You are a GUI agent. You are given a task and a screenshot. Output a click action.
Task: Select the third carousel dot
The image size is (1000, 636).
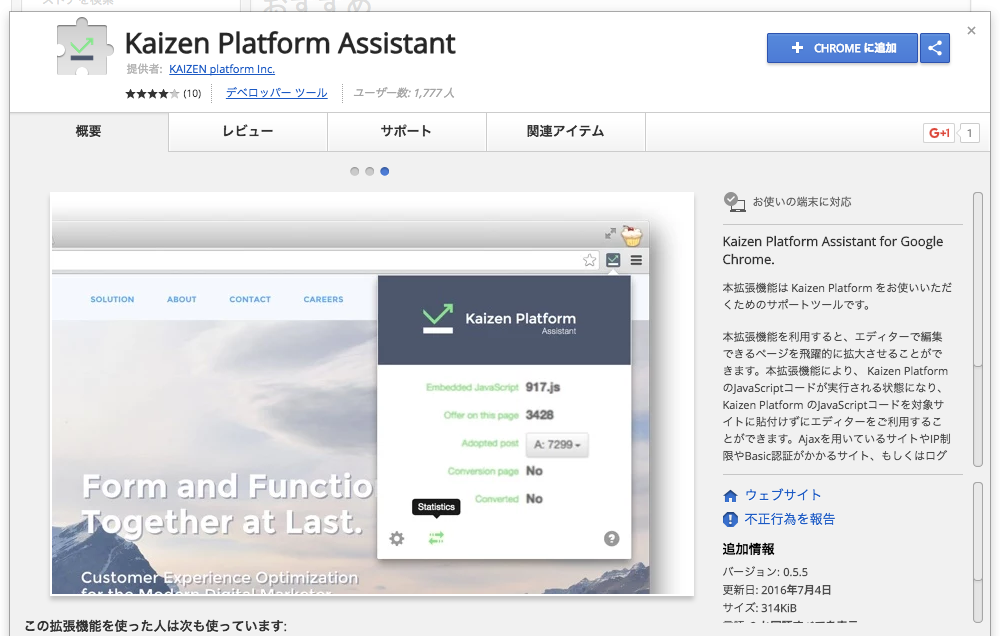[385, 171]
